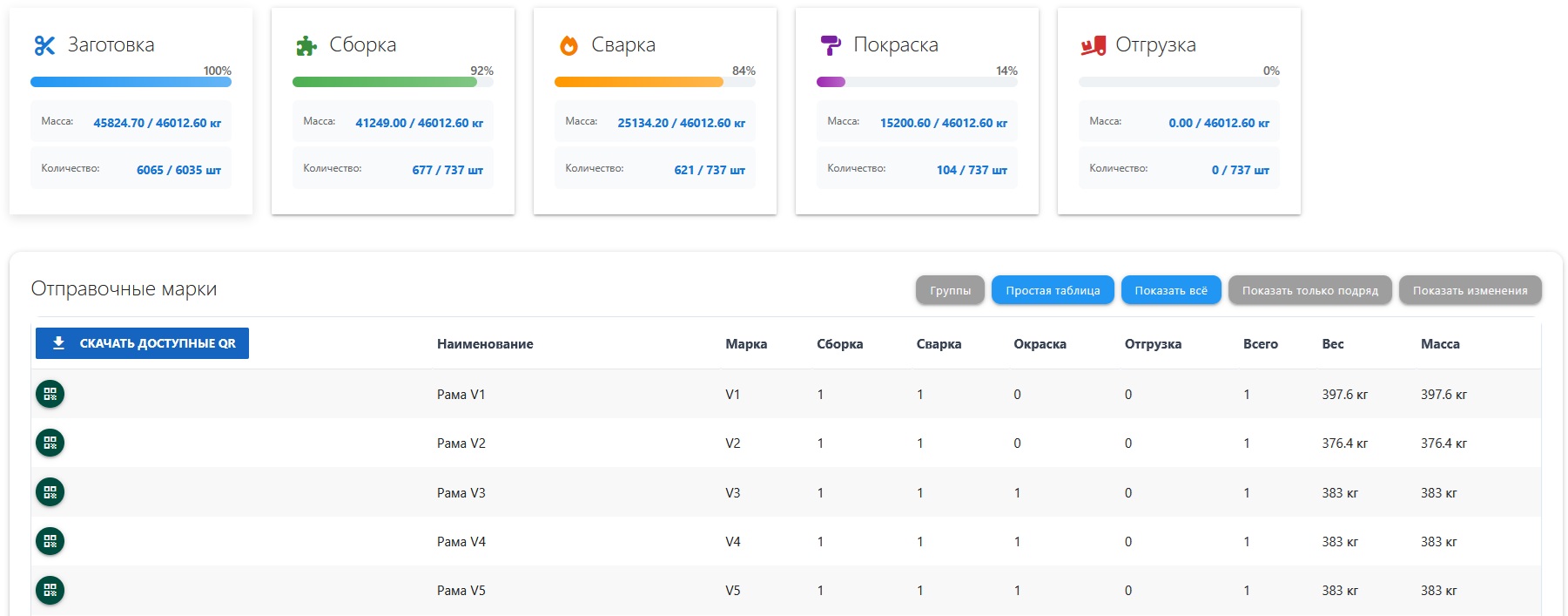Select the Рама V2 table row
The image size is (1568, 616).
(x=785, y=443)
